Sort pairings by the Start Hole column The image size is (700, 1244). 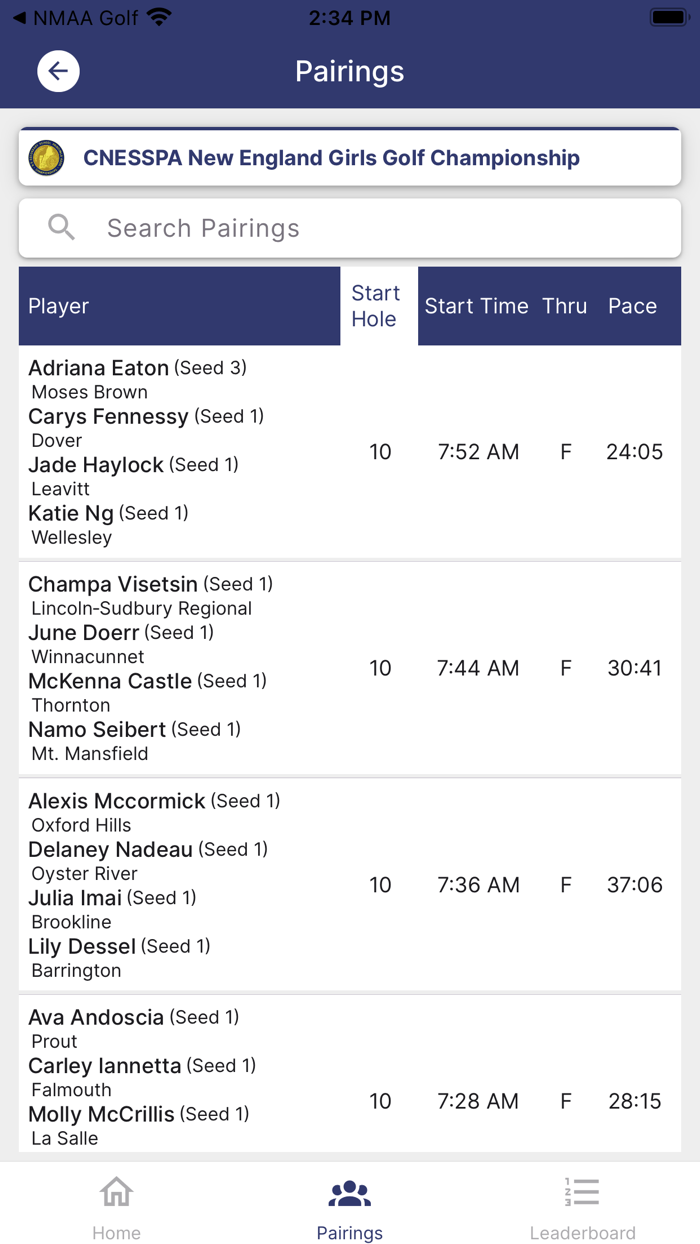376,306
